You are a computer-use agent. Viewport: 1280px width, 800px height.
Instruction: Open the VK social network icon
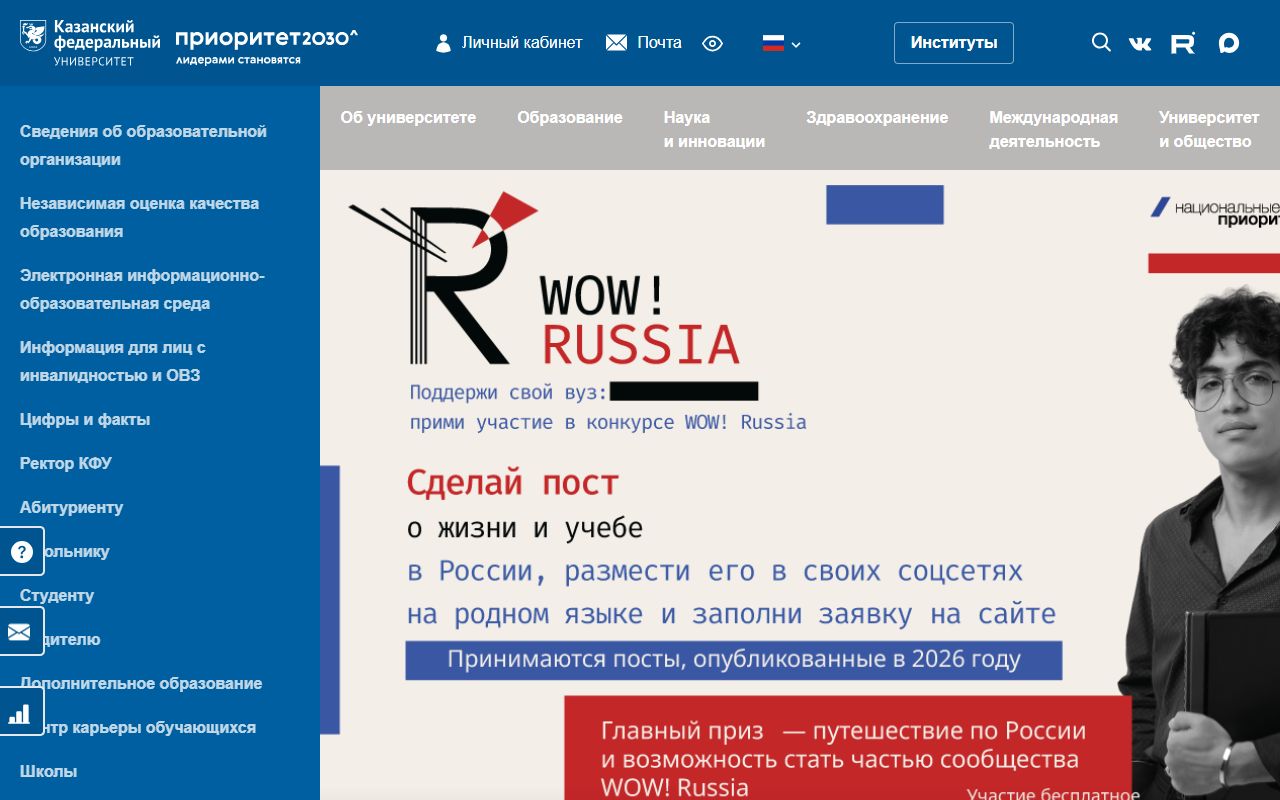pos(1140,43)
